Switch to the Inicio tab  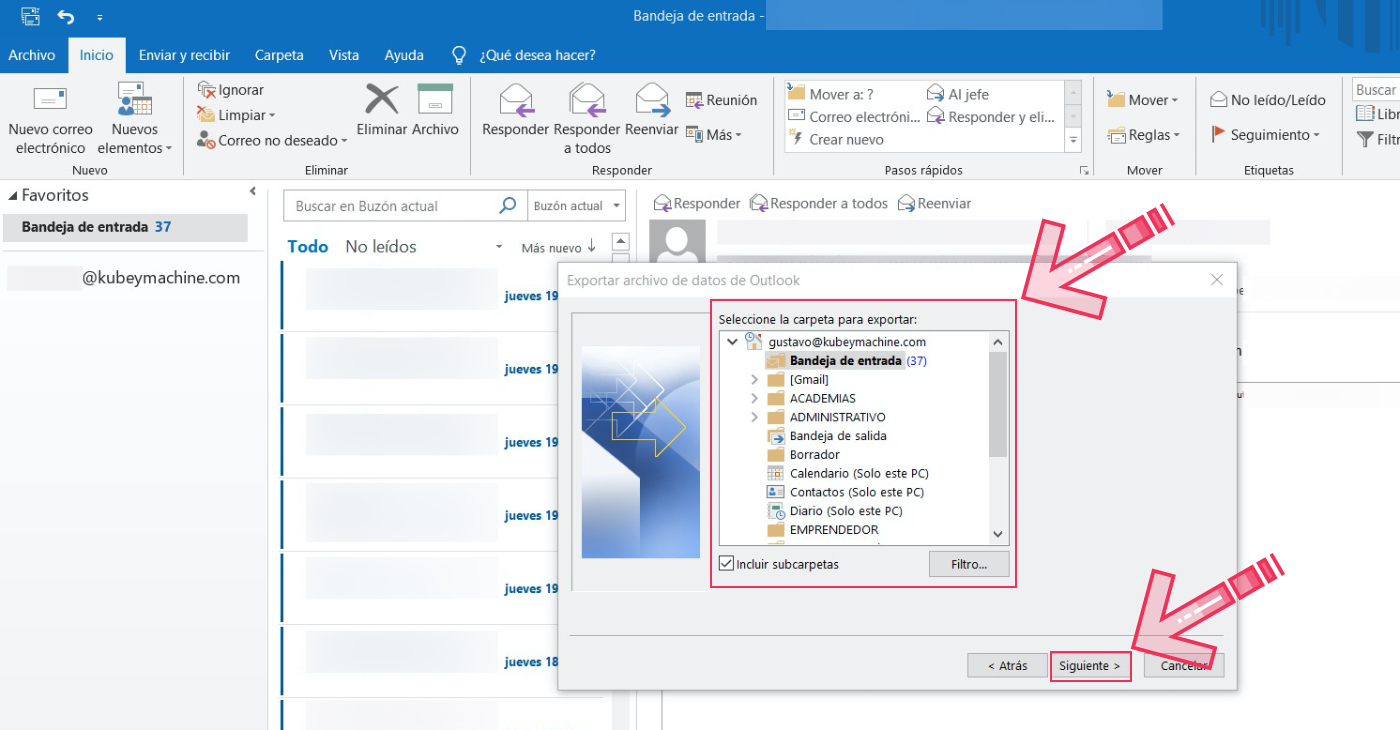click(97, 55)
